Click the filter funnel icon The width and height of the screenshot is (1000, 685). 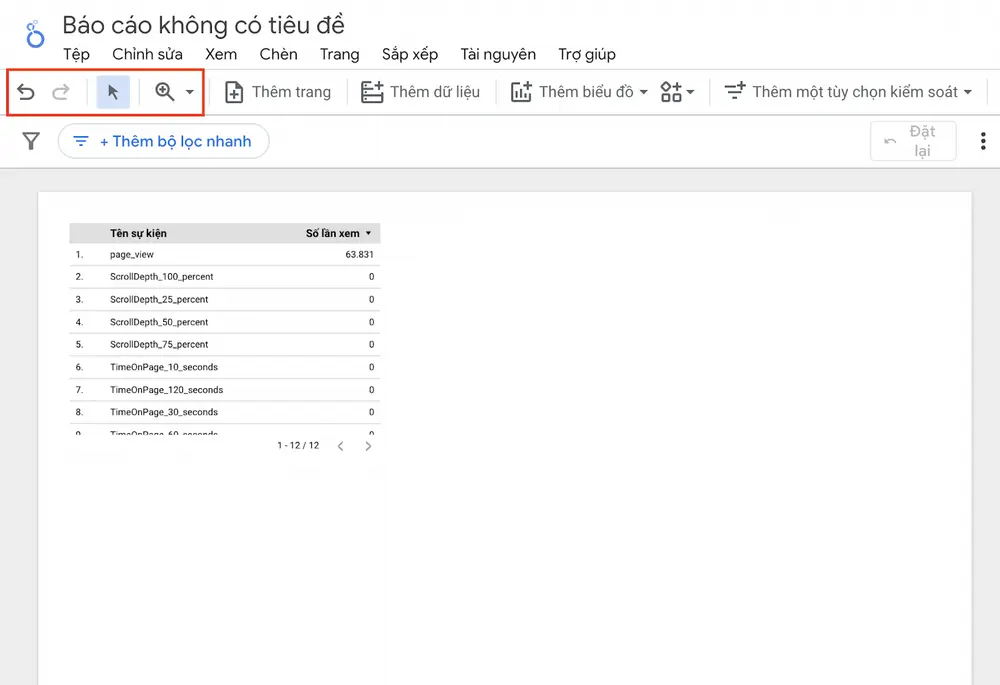[x=31, y=141]
